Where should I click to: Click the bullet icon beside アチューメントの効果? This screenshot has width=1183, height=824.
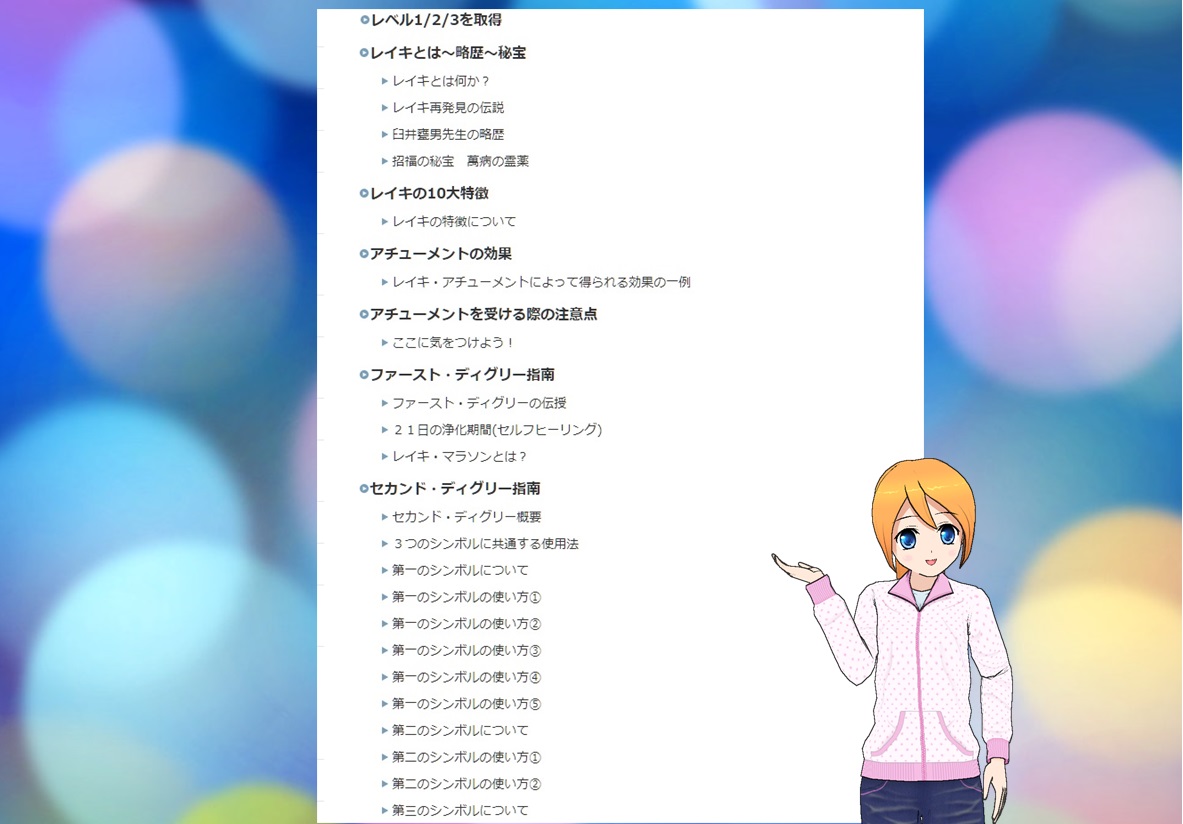(x=364, y=254)
